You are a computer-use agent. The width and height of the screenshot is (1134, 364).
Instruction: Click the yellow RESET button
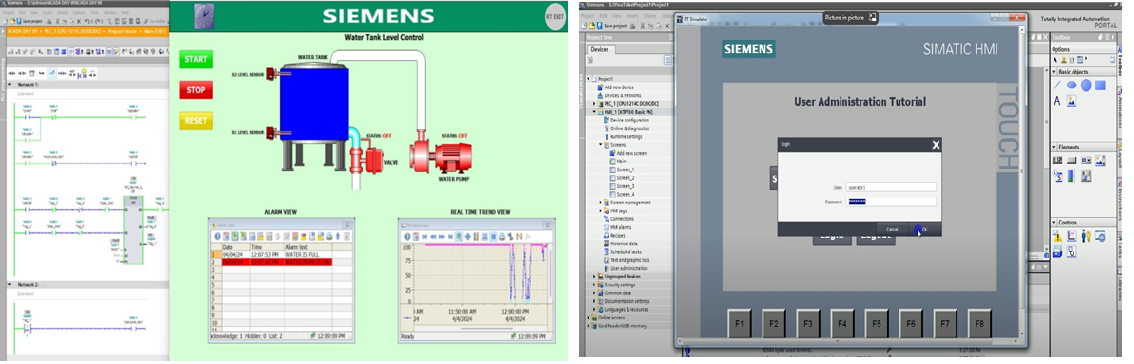pos(196,121)
